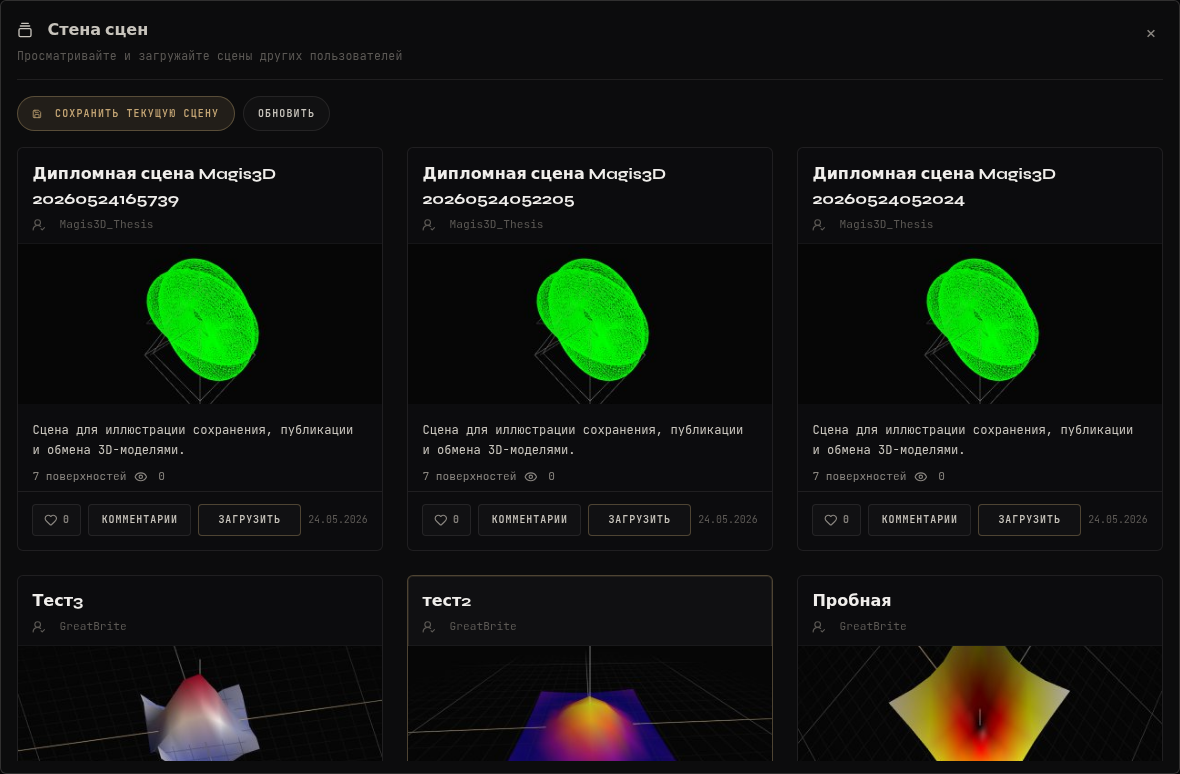Screen dimensions: 1180x774
Task: Click the user icon in scene 20260524052024 card
Action: (818, 225)
